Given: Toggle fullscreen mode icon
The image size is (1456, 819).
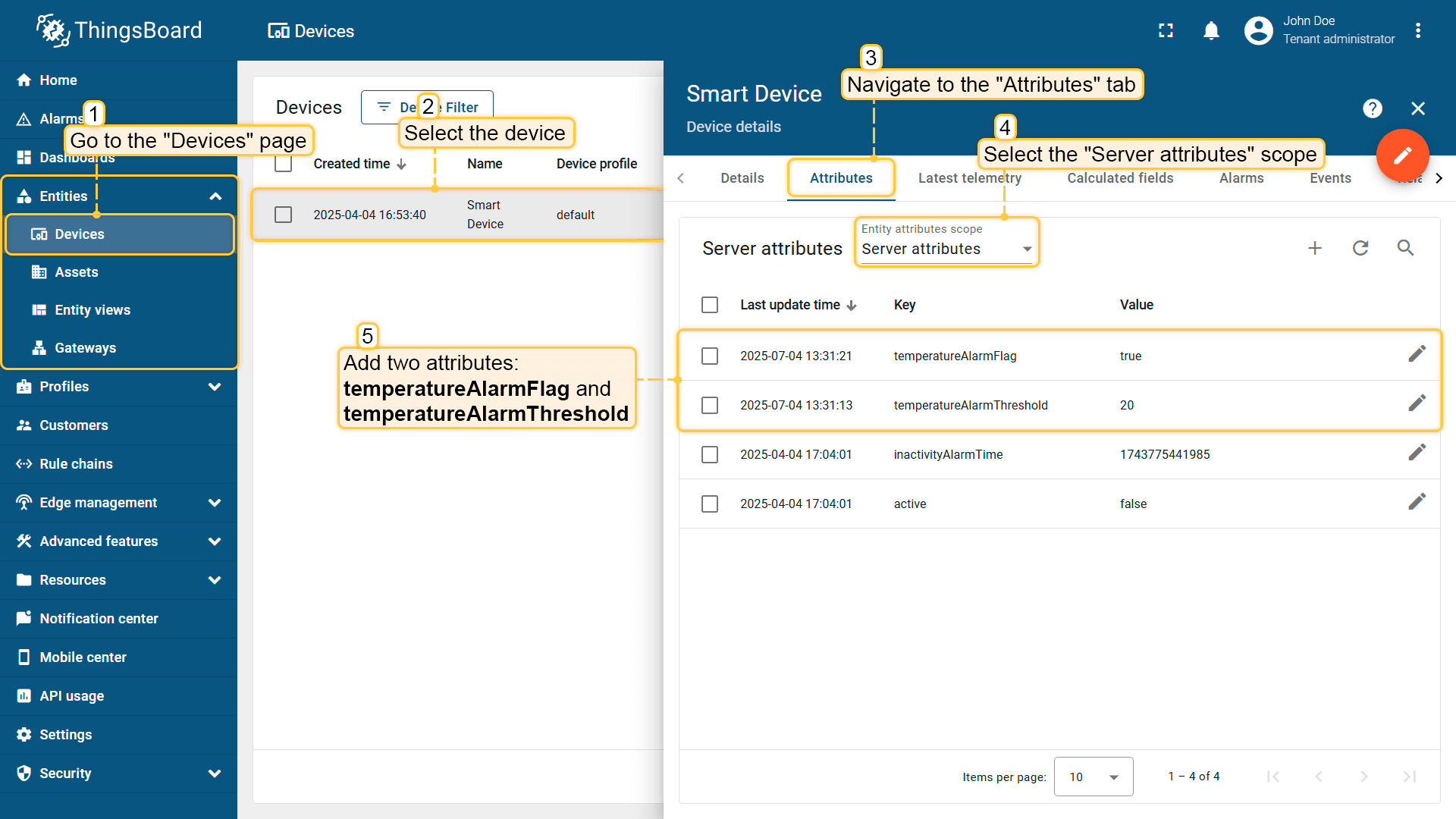Looking at the screenshot, I should [1166, 30].
